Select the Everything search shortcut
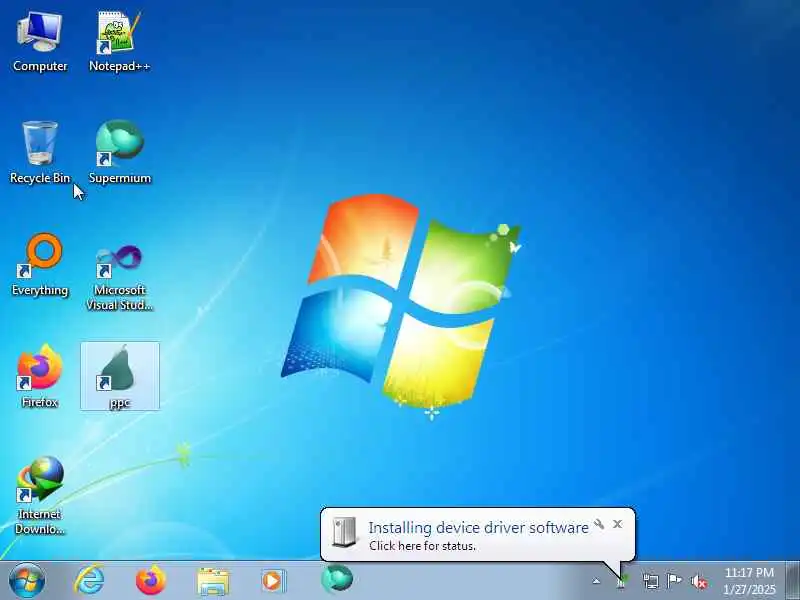 (40, 264)
